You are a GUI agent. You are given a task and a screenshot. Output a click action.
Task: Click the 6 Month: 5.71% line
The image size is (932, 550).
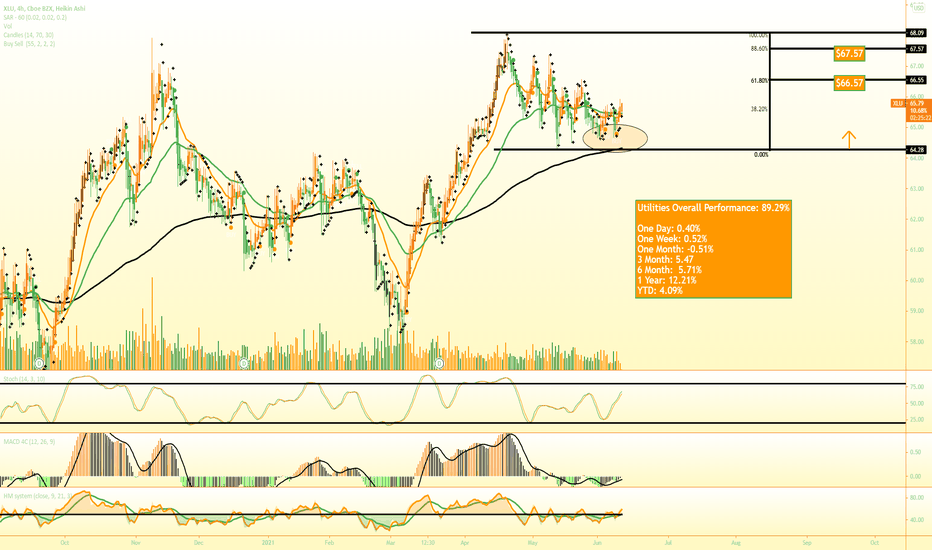(x=669, y=270)
